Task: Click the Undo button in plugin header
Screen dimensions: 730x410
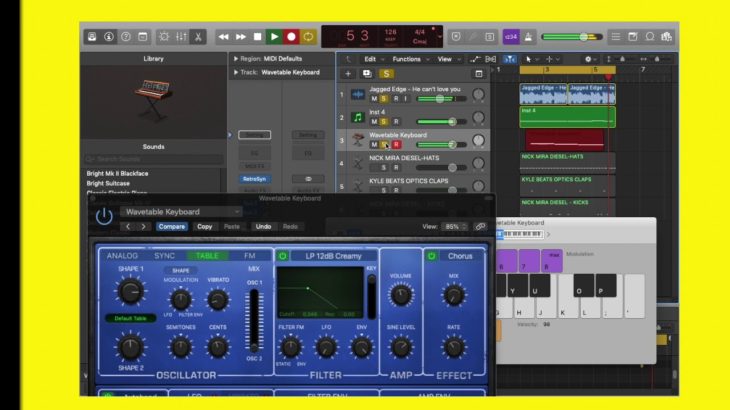Action: click(x=263, y=227)
